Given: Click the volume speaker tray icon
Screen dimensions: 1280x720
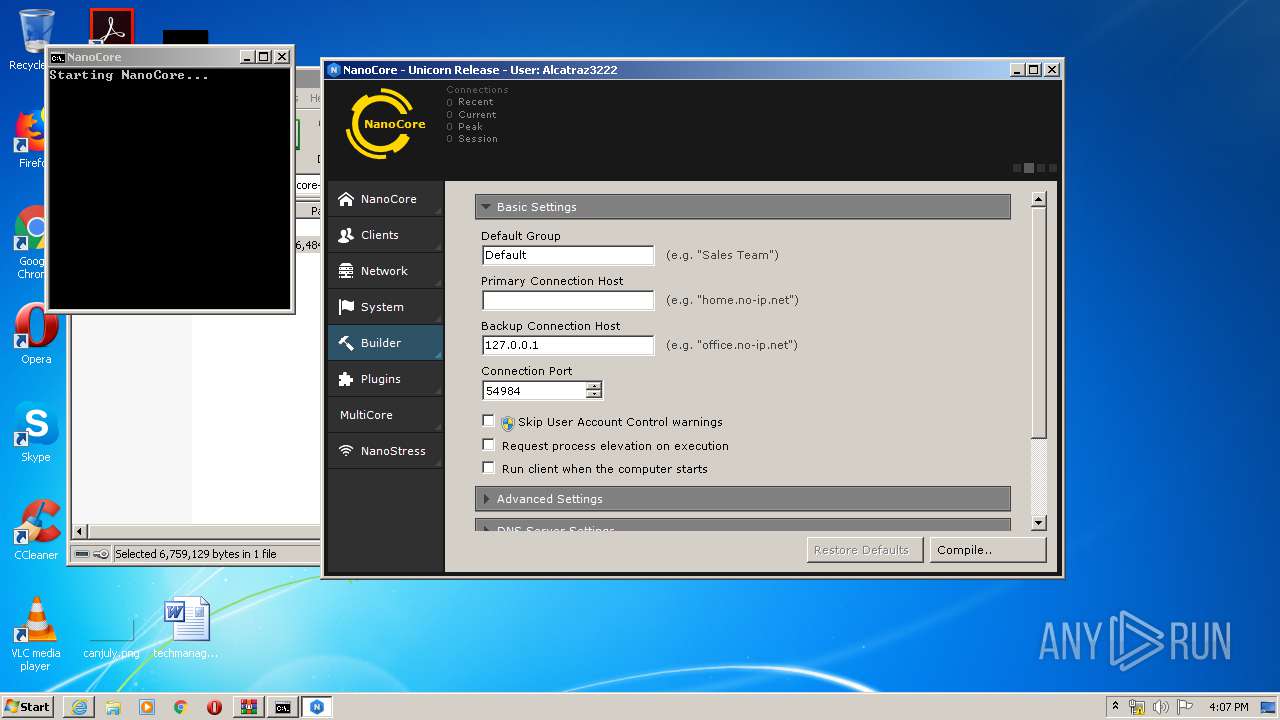Looking at the screenshot, I should [x=1161, y=707].
